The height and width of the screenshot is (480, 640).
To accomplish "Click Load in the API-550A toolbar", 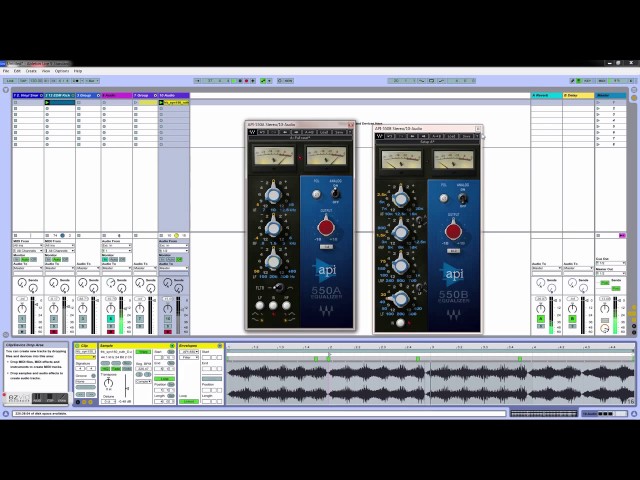I will pos(324,132).
